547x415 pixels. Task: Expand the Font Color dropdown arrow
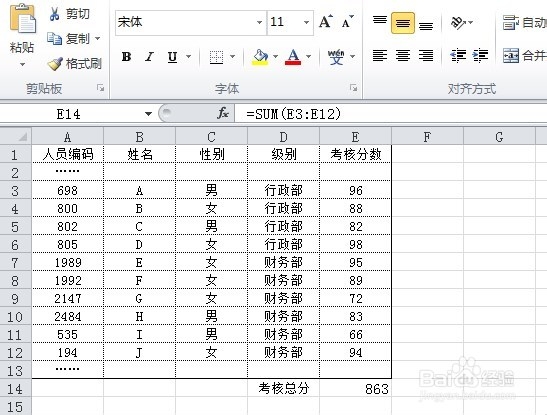click(308, 56)
